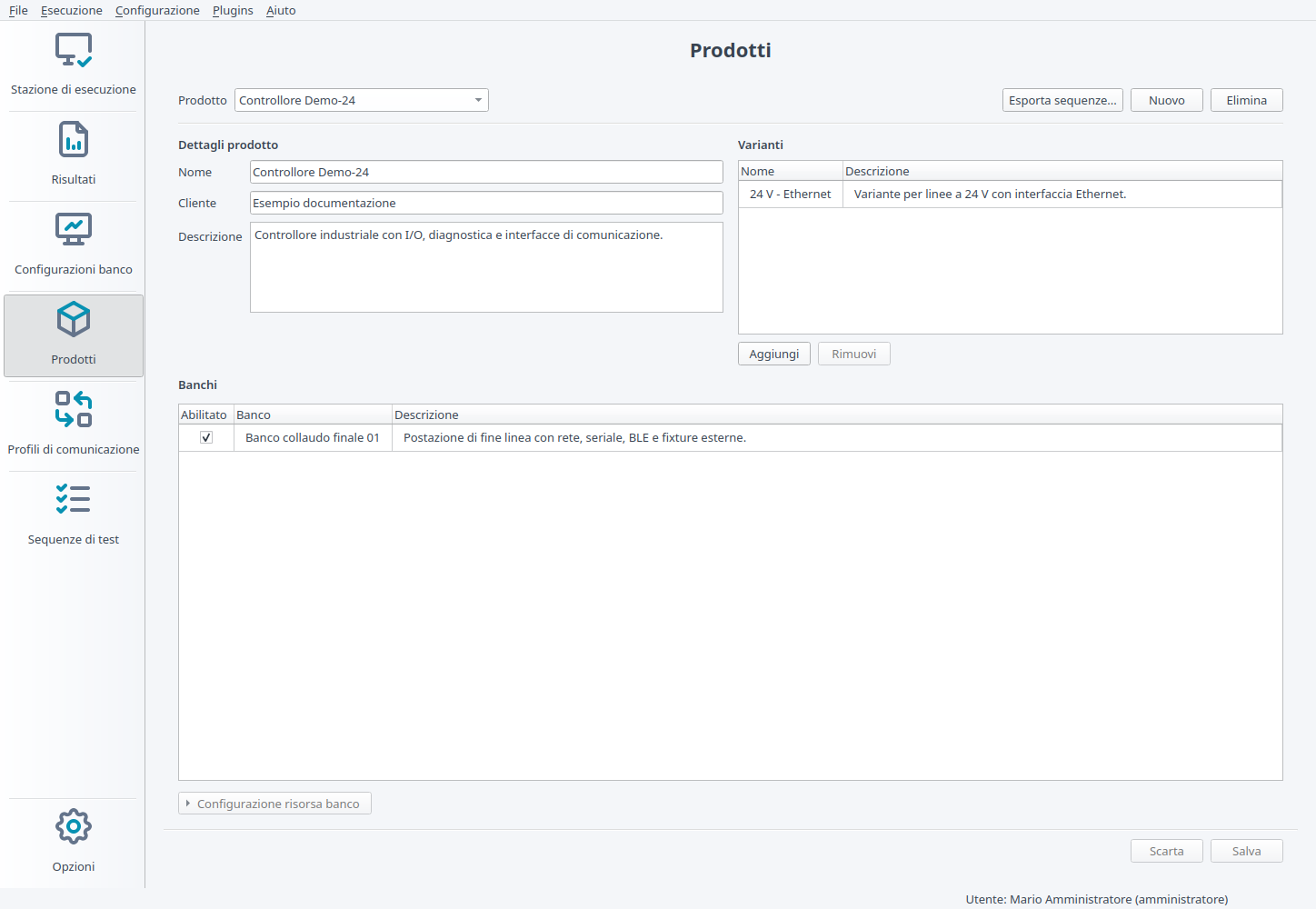Screen dimensions: 1316x909
Task: Click Banchi table Banco column header
Action: (313, 415)
